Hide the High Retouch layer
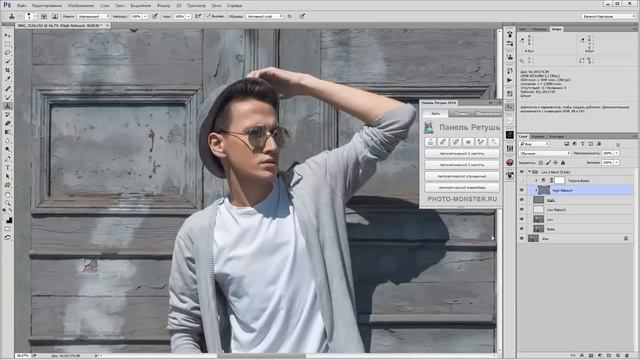Screen dimensions: 640x360 click(x=521, y=190)
